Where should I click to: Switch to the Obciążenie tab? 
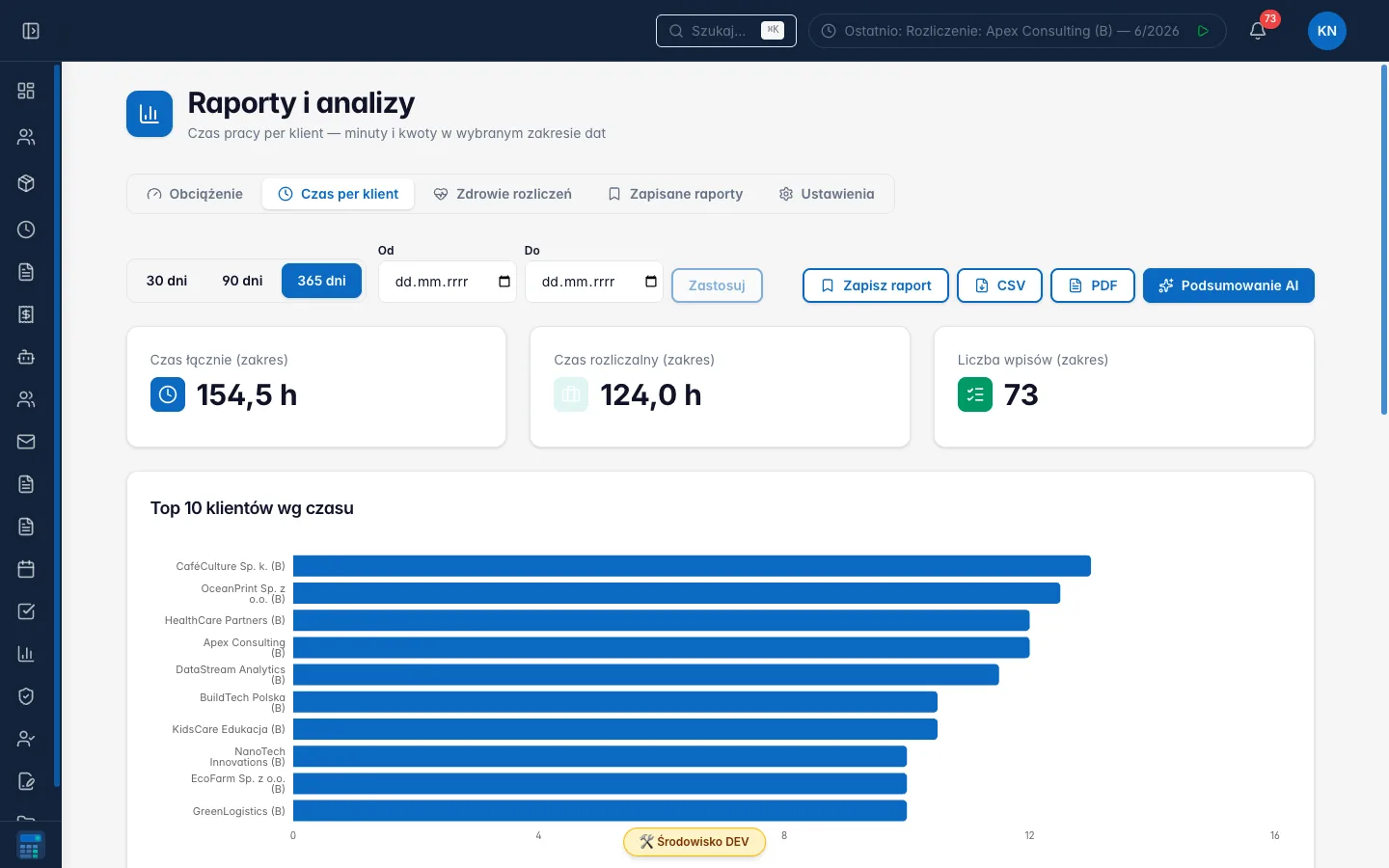coord(195,194)
